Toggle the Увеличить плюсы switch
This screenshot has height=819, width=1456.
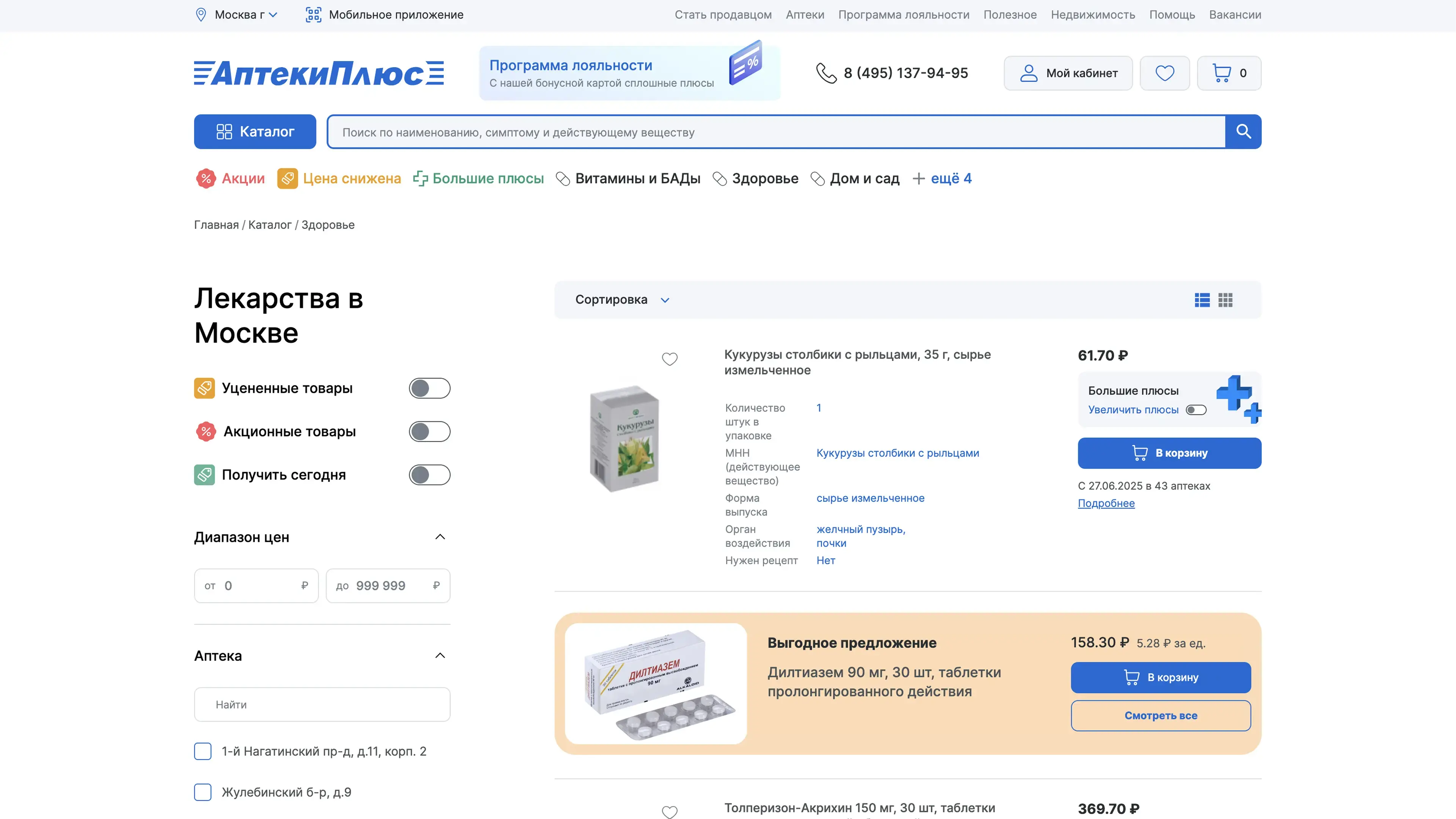(x=1196, y=410)
